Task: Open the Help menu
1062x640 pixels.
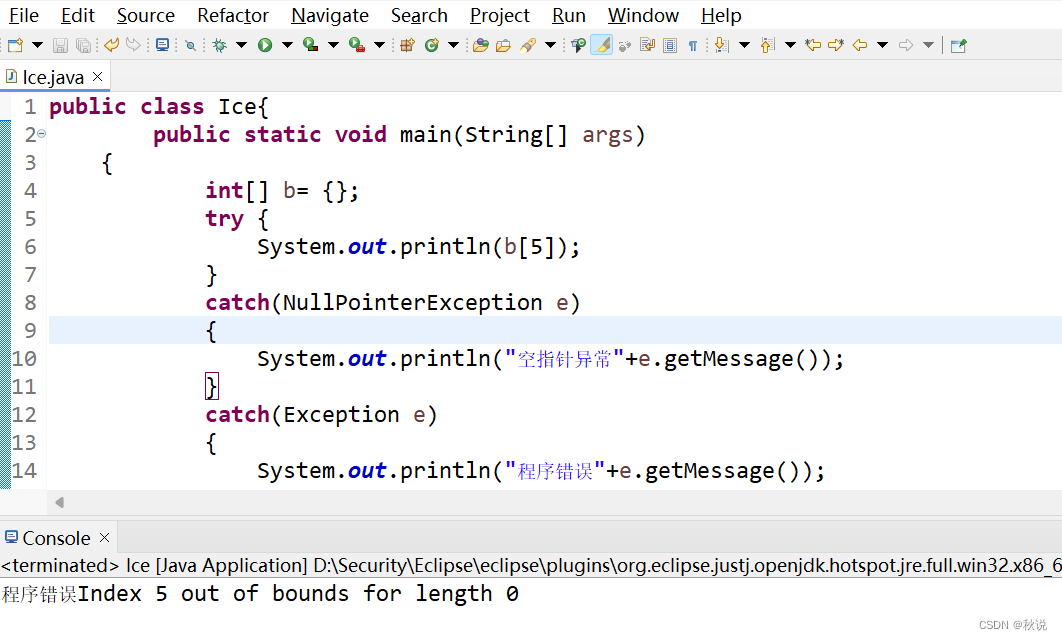Action: pos(721,15)
